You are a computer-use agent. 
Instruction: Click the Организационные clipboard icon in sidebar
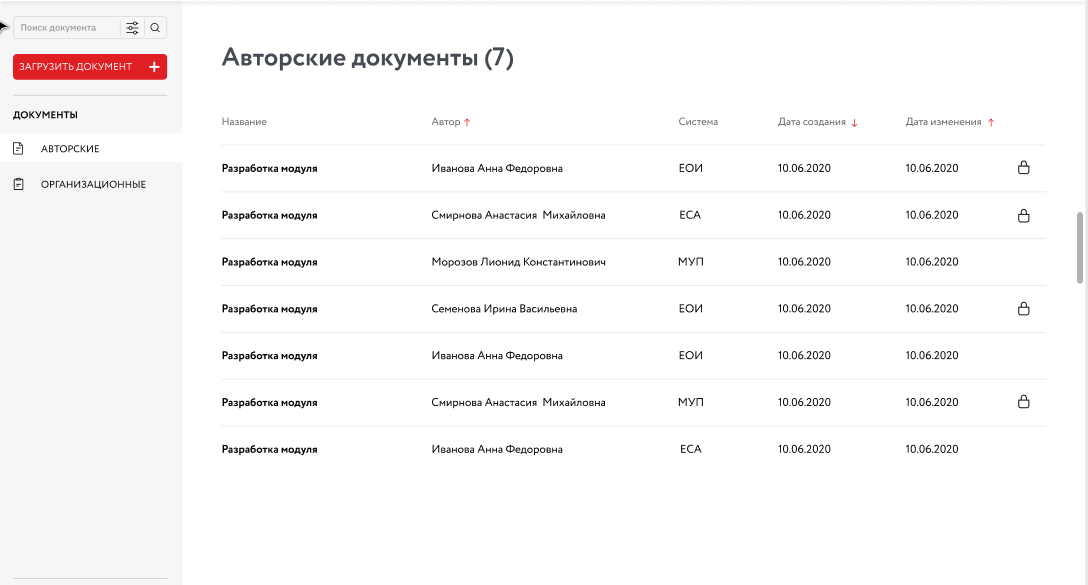tap(18, 184)
